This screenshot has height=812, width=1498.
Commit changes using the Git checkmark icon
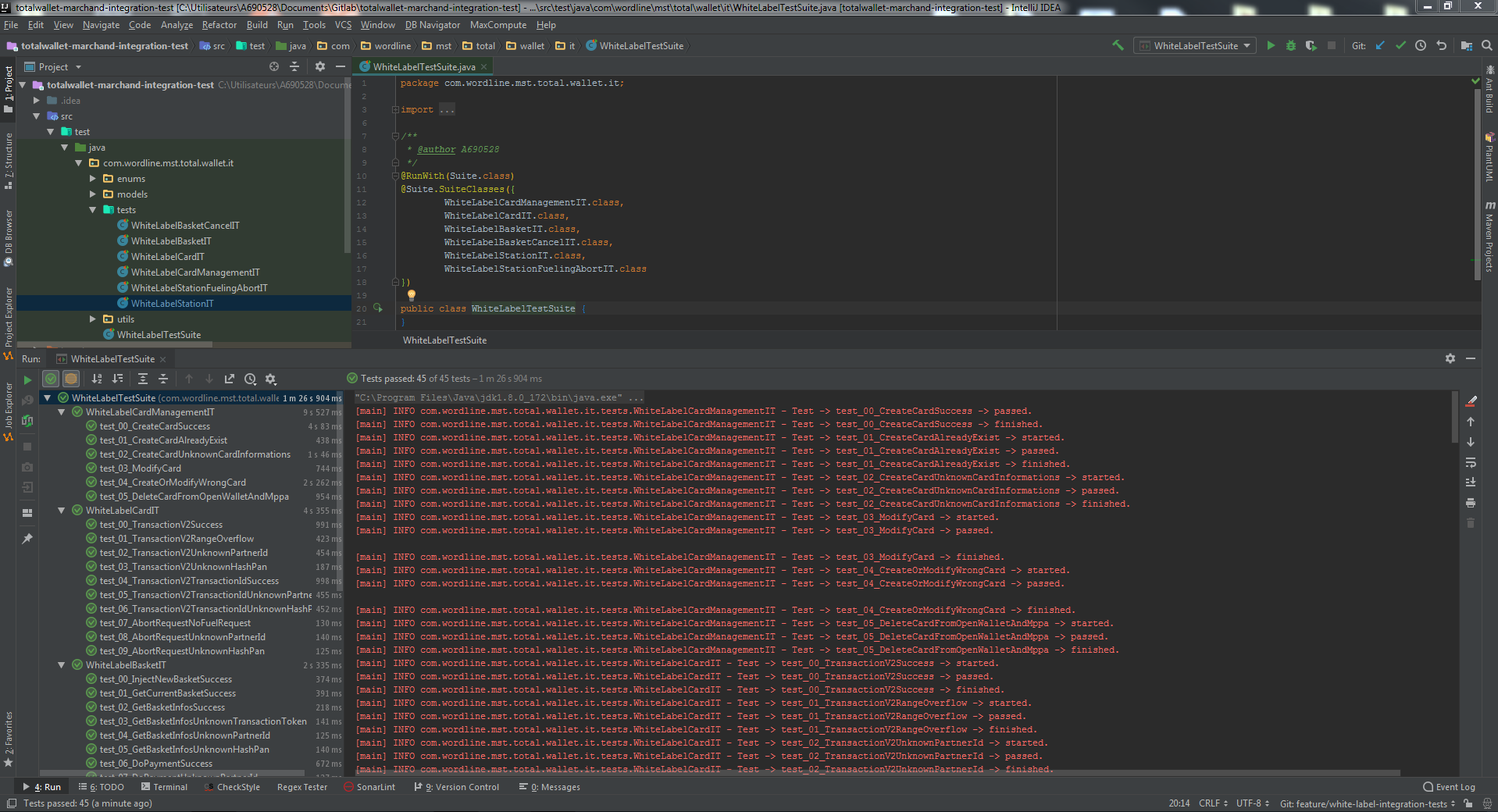(x=1400, y=45)
